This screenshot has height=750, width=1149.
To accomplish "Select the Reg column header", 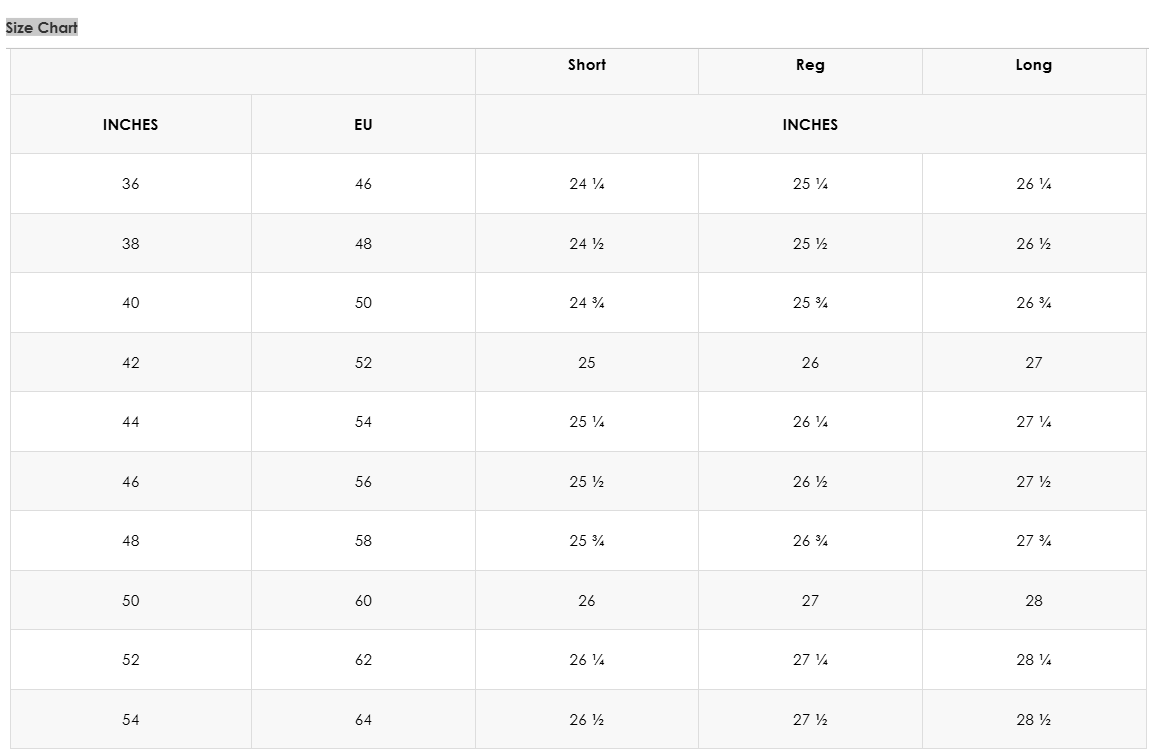I will [810, 65].
